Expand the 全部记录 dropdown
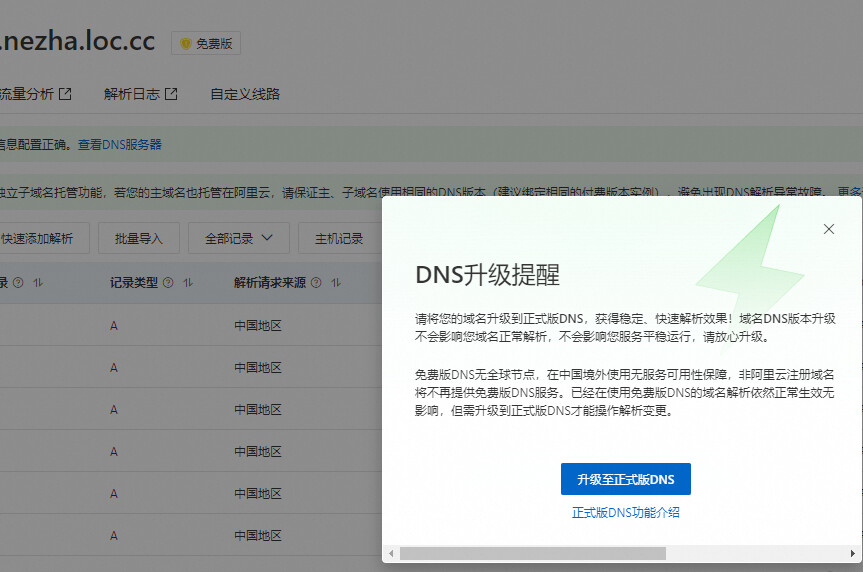Image resolution: width=863 pixels, height=572 pixels. click(x=239, y=238)
